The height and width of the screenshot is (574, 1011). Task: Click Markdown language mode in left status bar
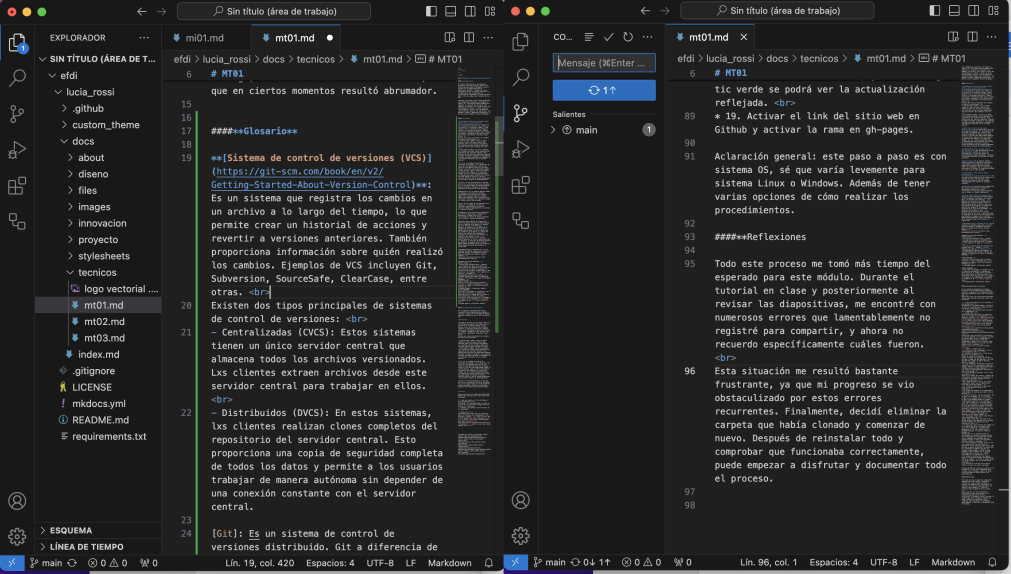(x=450, y=563)
